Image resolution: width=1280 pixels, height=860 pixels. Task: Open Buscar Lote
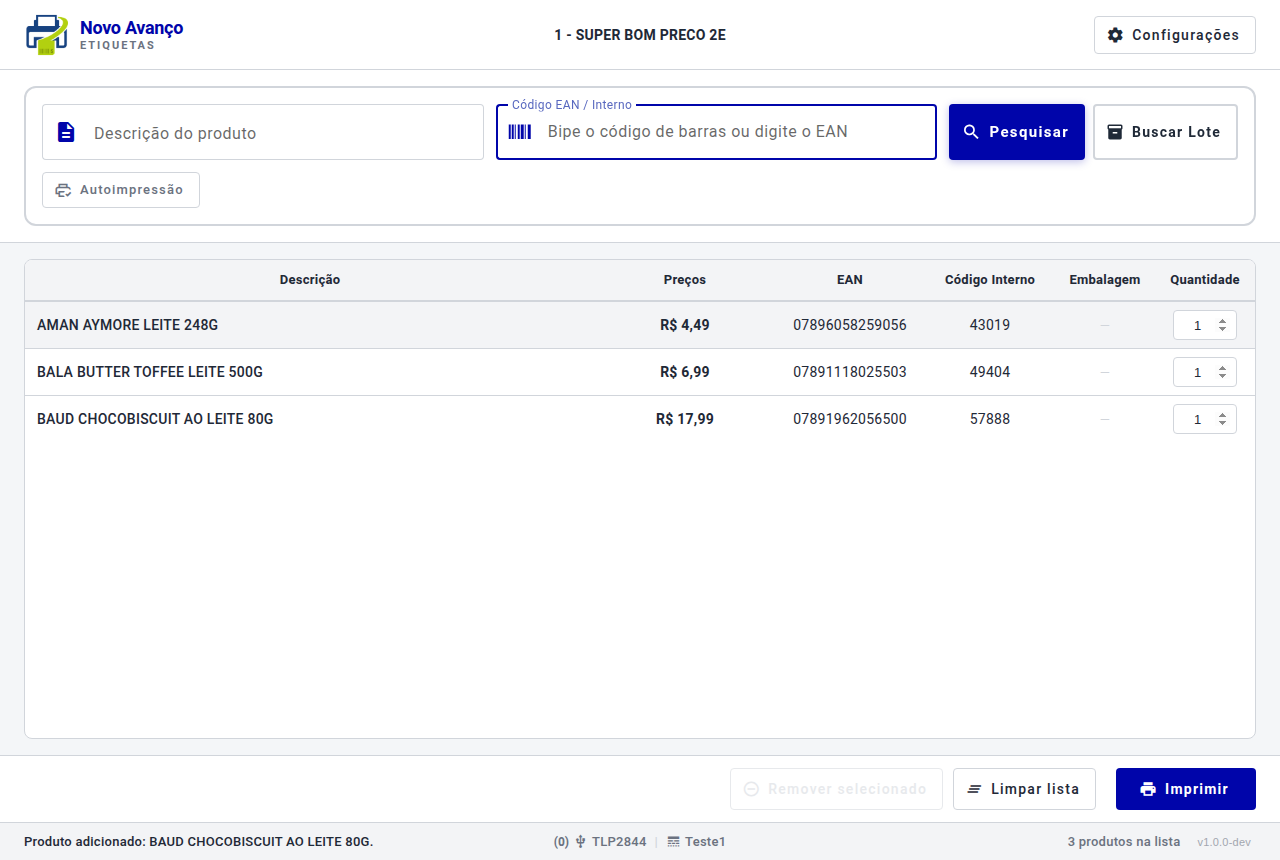[1165, 132]
